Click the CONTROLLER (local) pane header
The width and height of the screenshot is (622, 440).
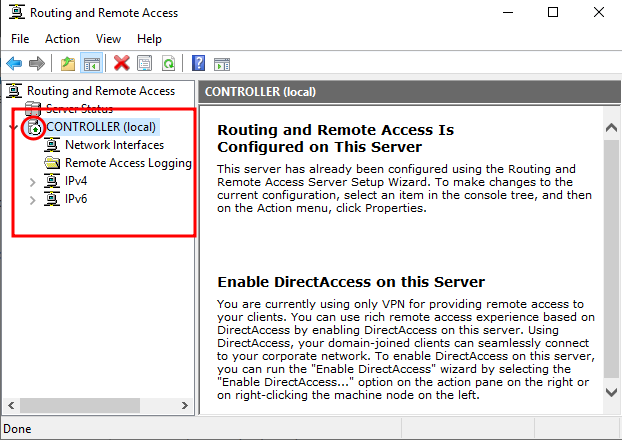(x=409, y=92)
